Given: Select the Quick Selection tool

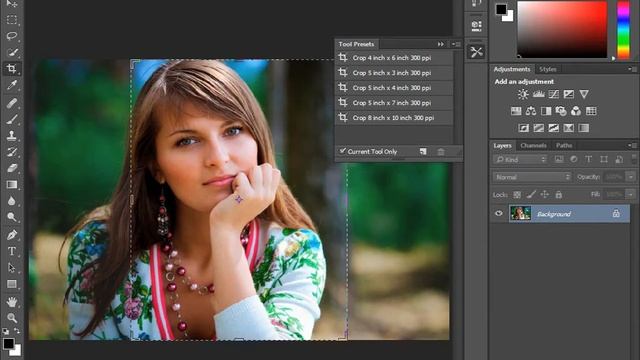Looking at the screenshot, I should click(12, 52).
